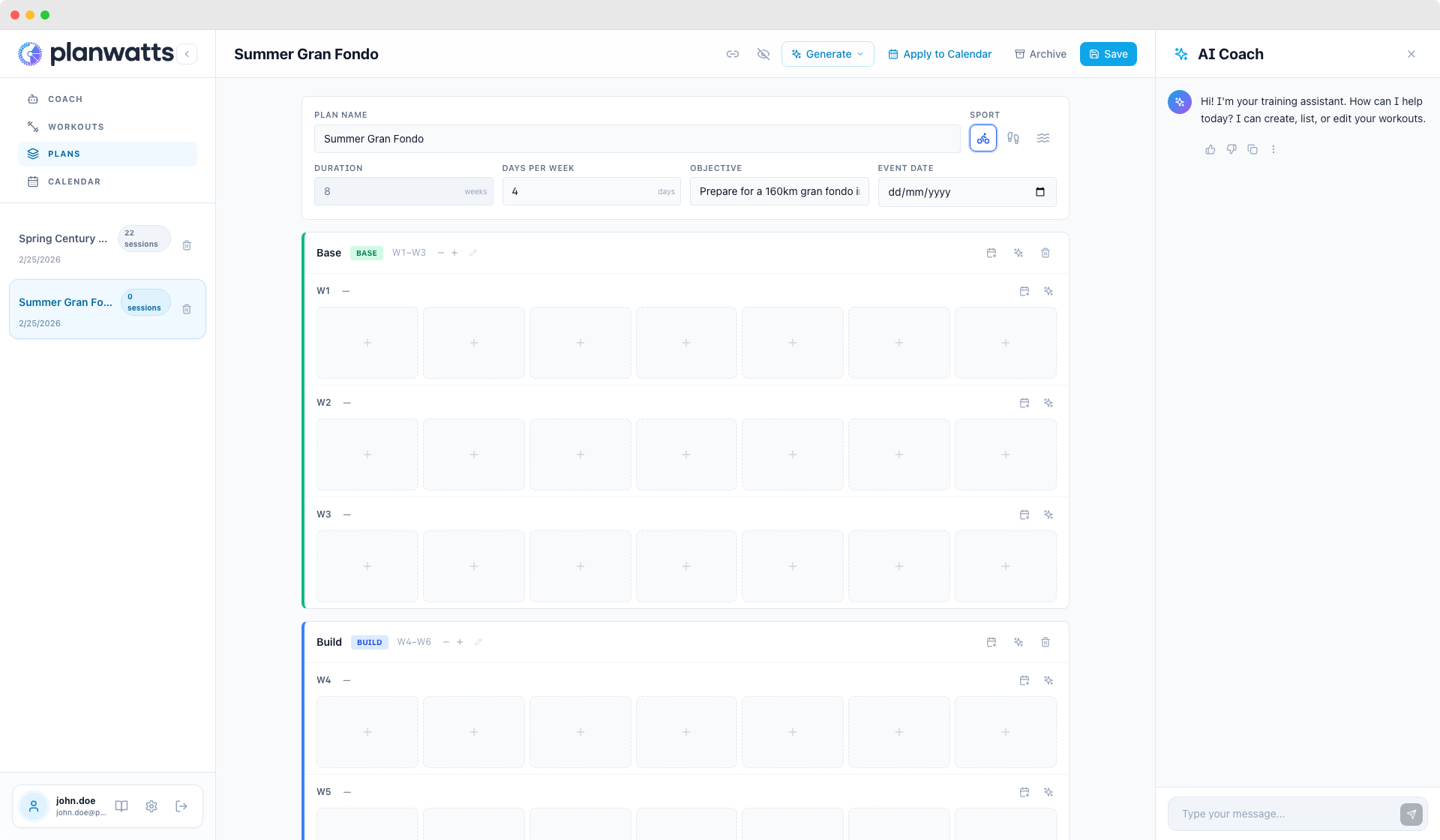This screenshot has width=1440, height=840.
Task: Toggle plan visibility eye-off icon
Action: [x=763, y=54]
